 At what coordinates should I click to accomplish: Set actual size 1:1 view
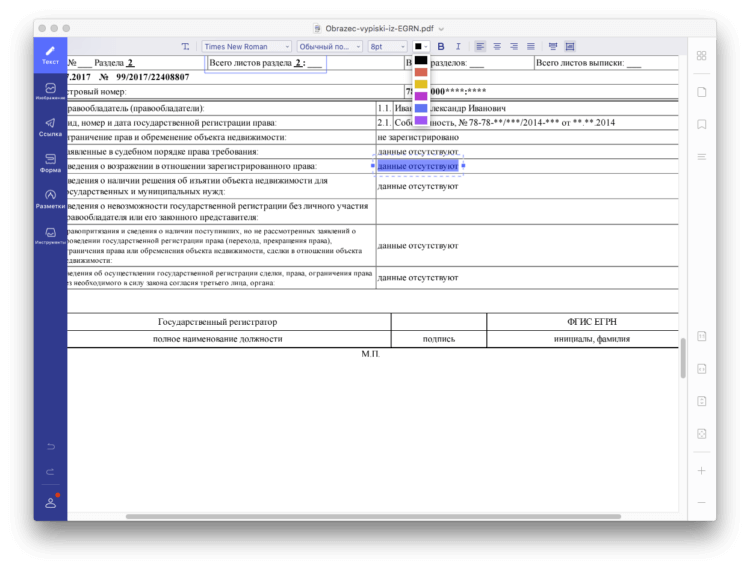[x=701, y=336]
